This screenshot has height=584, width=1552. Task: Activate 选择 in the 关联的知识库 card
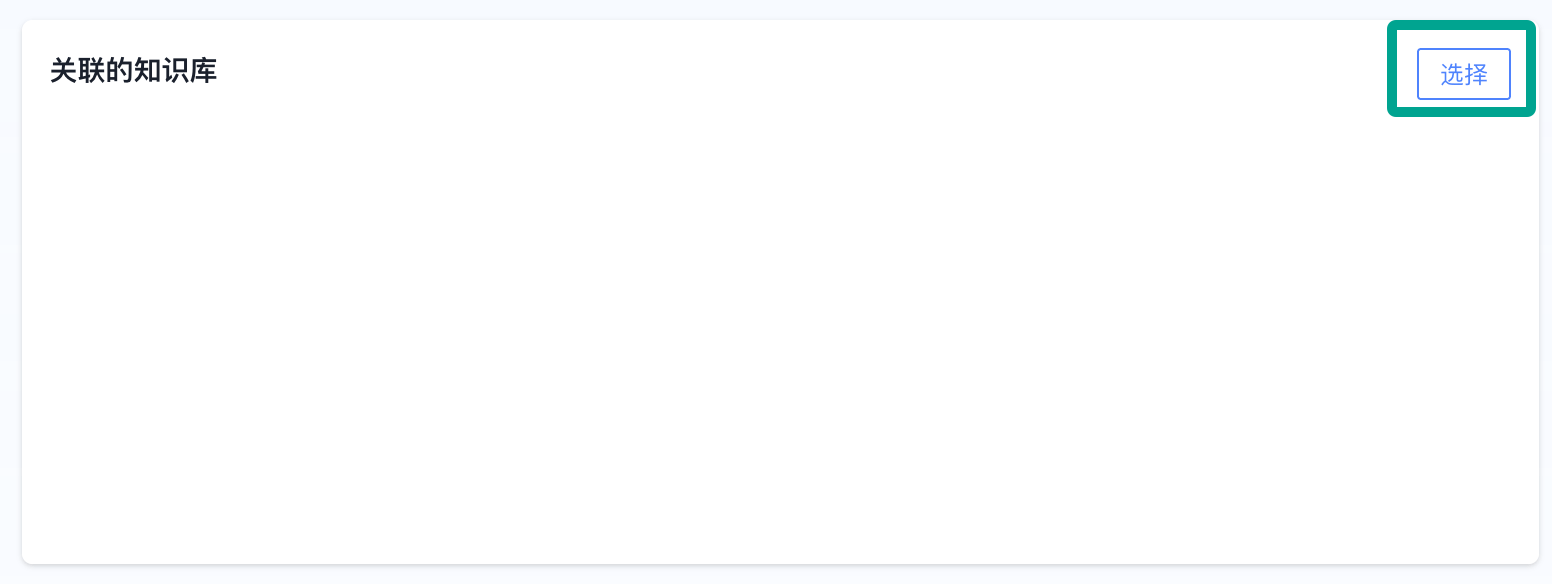(x=1463, y=74)
